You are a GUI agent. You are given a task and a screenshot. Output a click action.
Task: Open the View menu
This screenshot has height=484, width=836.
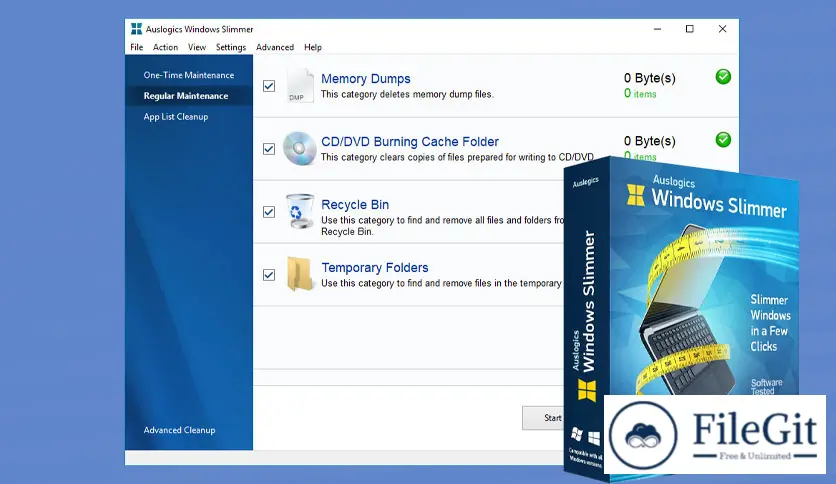[197, 47]
